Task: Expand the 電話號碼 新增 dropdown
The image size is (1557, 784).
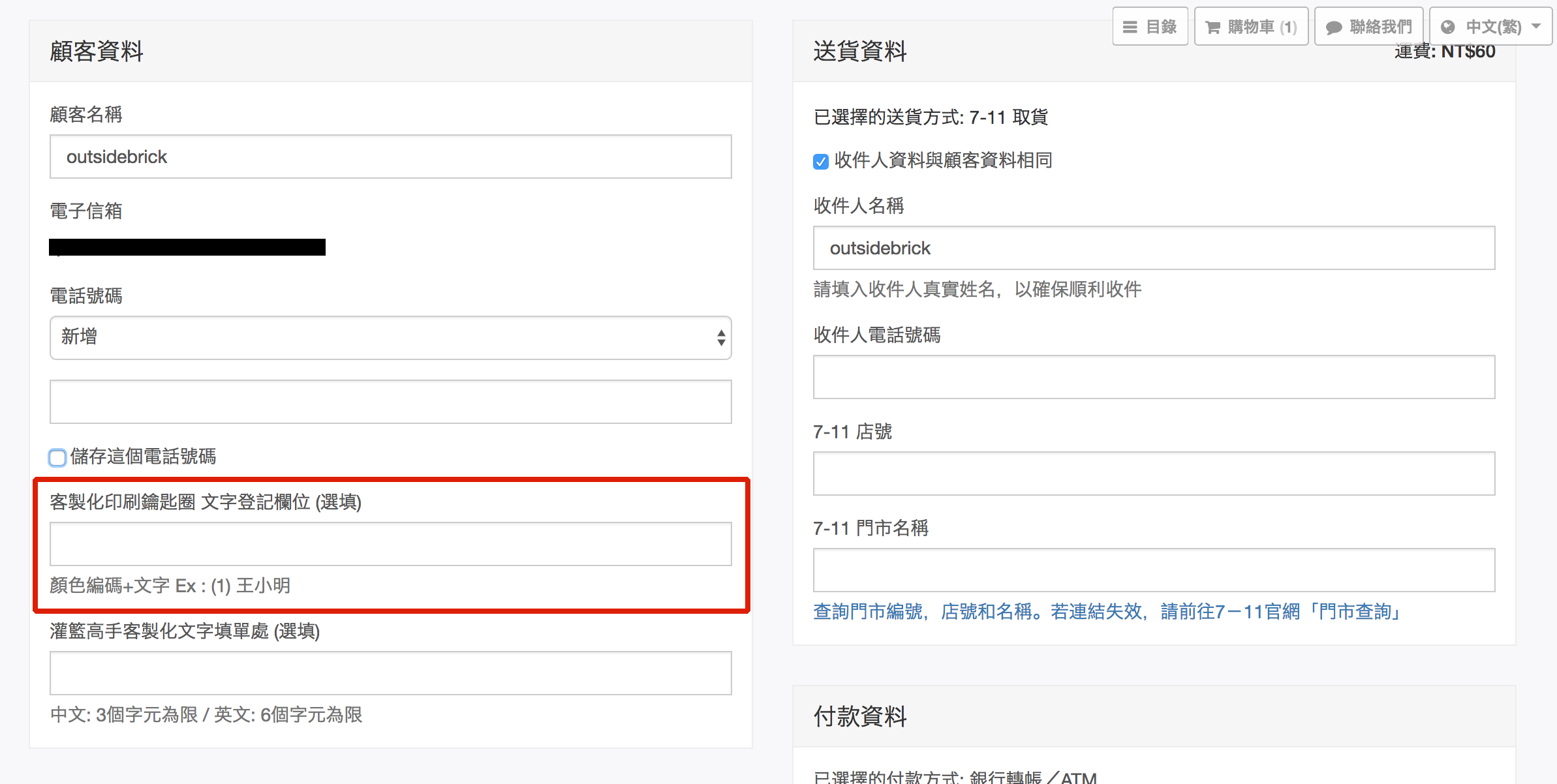Action: tap(390, 337)
